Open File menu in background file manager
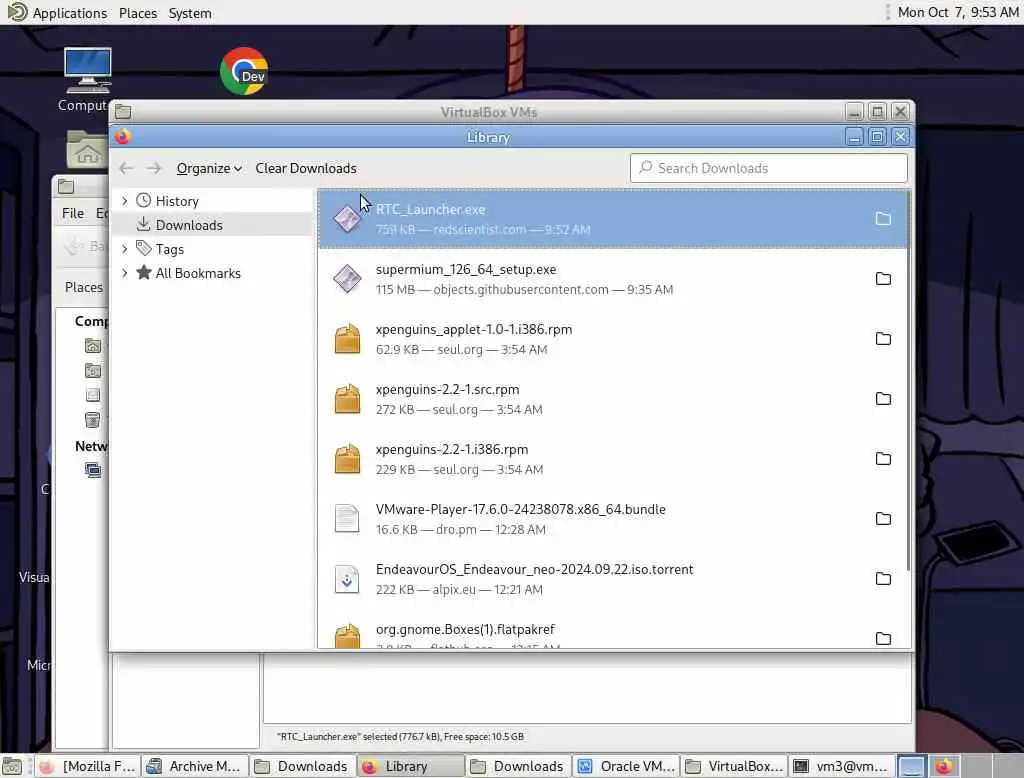1024x778 pixels. point(72,214)
